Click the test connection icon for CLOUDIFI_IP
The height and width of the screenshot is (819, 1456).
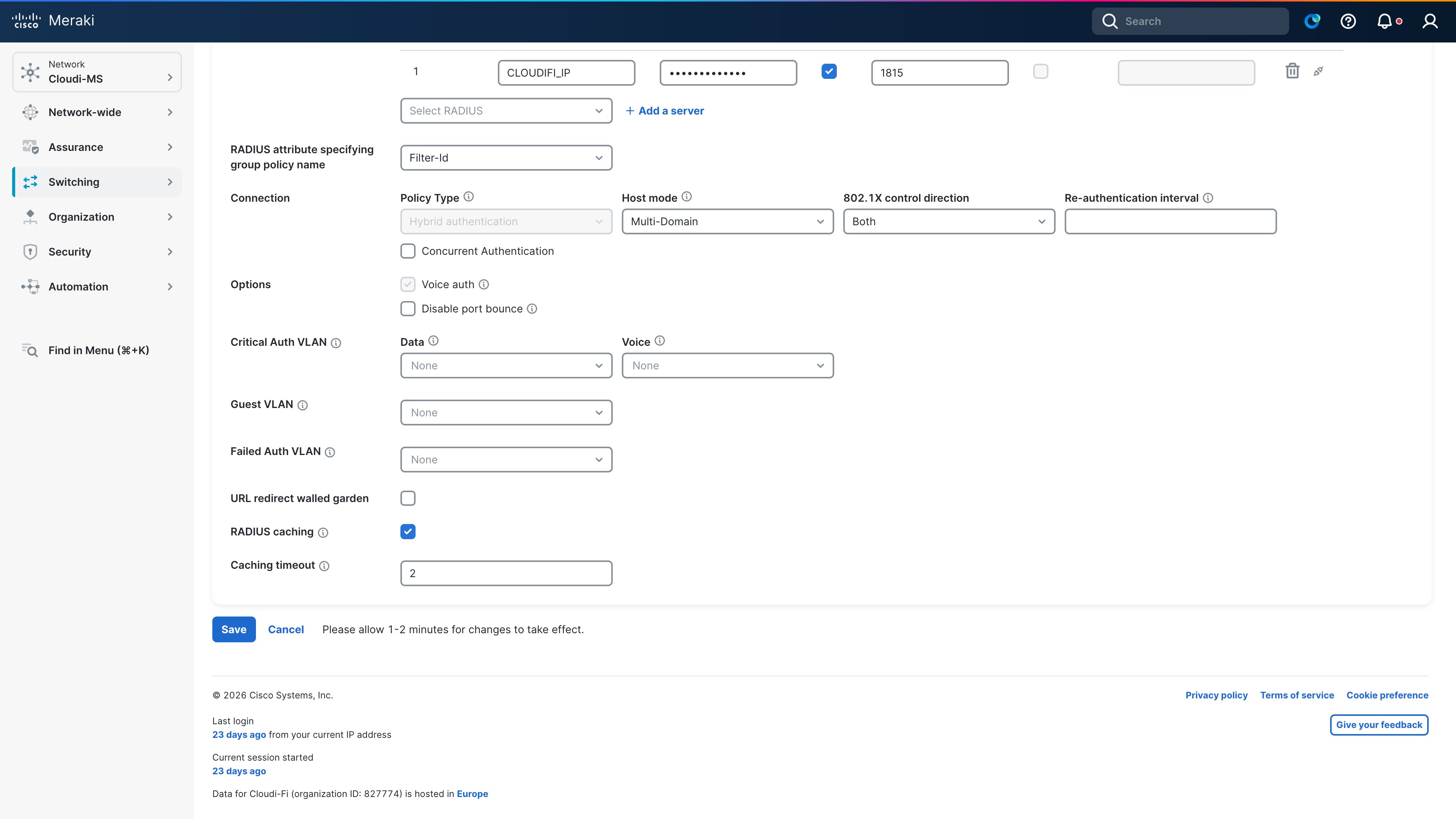click(x=1318, y=71)
